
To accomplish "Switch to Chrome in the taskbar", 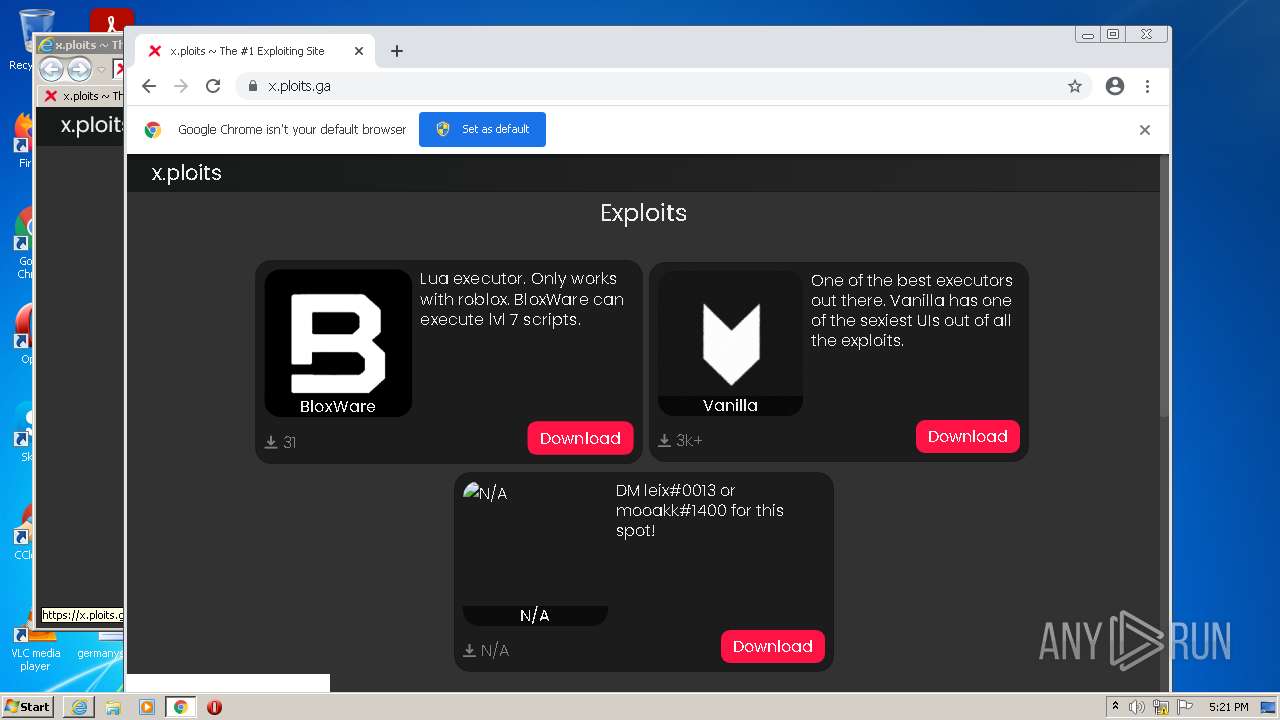I will coord(180,707).
